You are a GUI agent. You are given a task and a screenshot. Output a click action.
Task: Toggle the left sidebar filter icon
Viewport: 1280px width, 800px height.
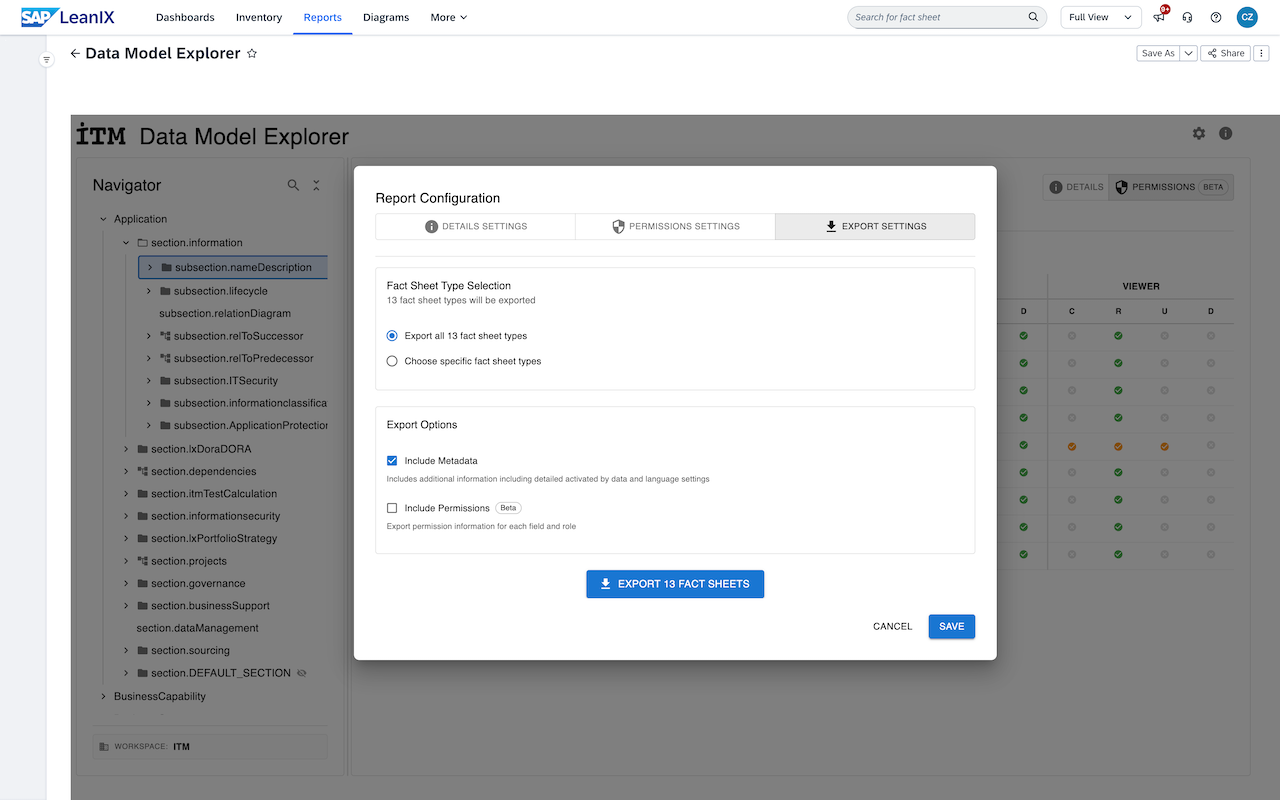(x=46, y=60)
